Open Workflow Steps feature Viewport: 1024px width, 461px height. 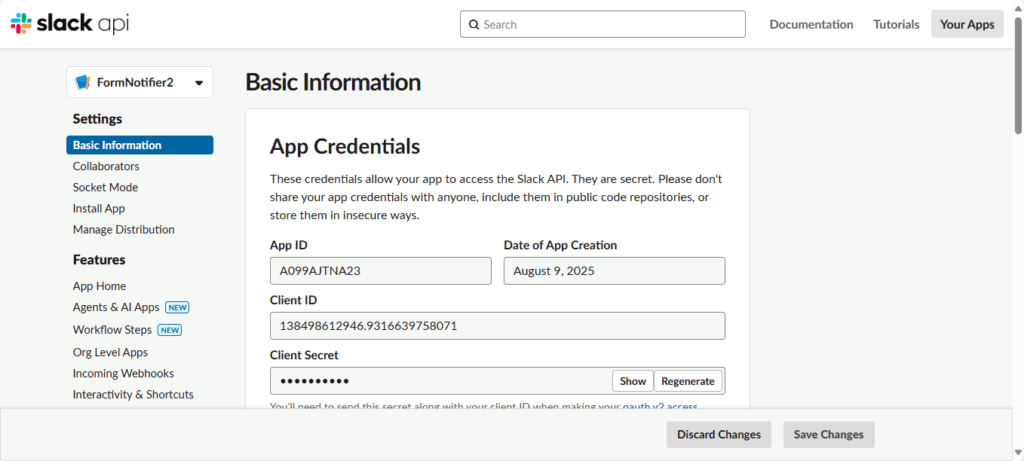tap(112, 330)
